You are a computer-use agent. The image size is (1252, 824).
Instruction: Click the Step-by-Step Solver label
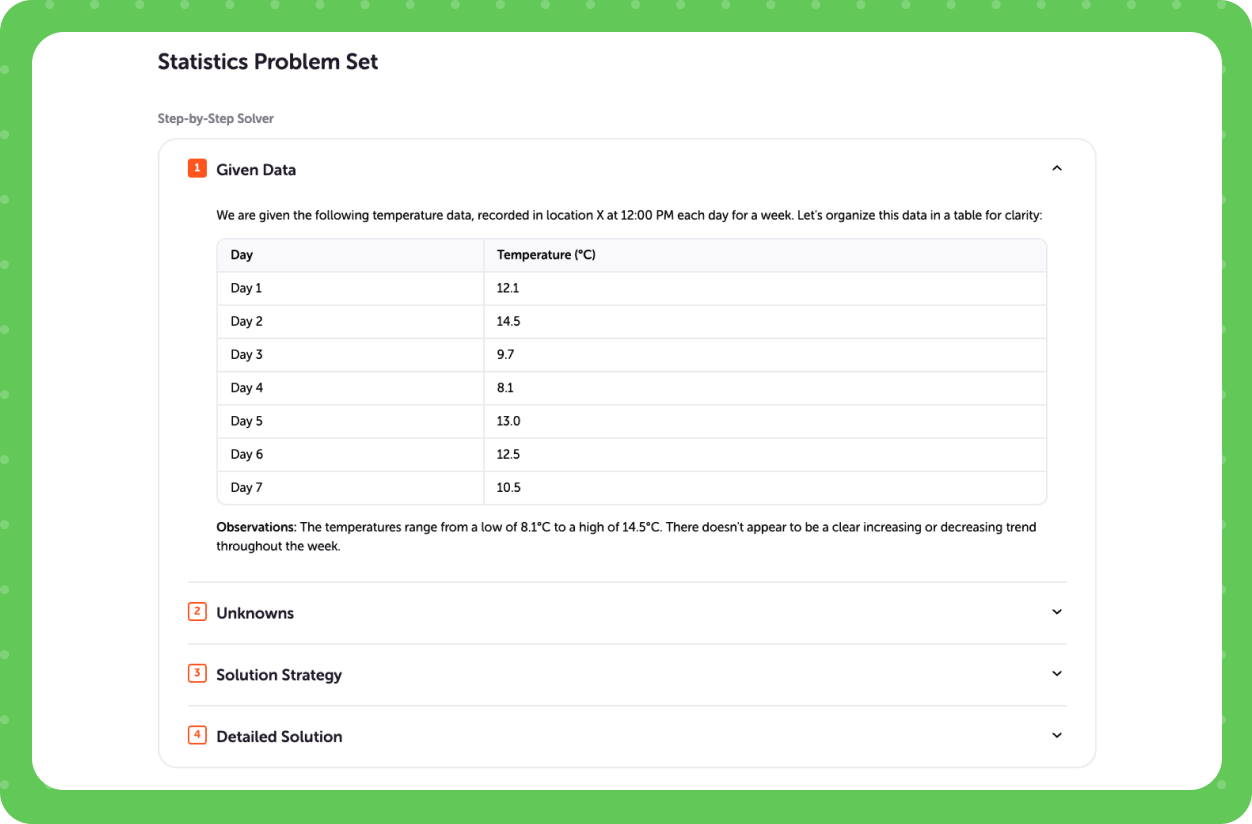[215, 118]
